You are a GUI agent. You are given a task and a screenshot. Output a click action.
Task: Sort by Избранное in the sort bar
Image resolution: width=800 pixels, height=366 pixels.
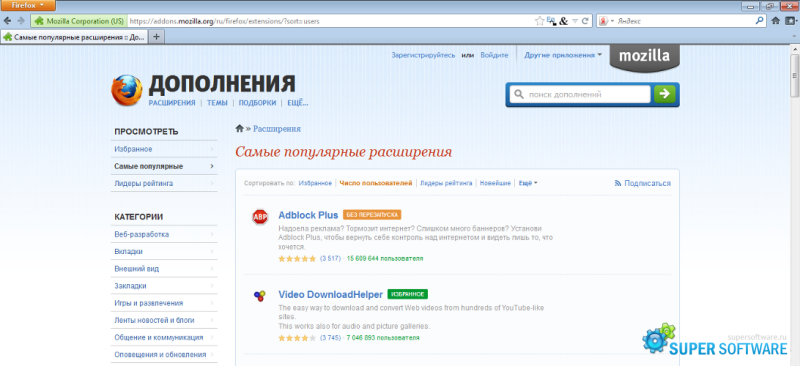(315, 183)
